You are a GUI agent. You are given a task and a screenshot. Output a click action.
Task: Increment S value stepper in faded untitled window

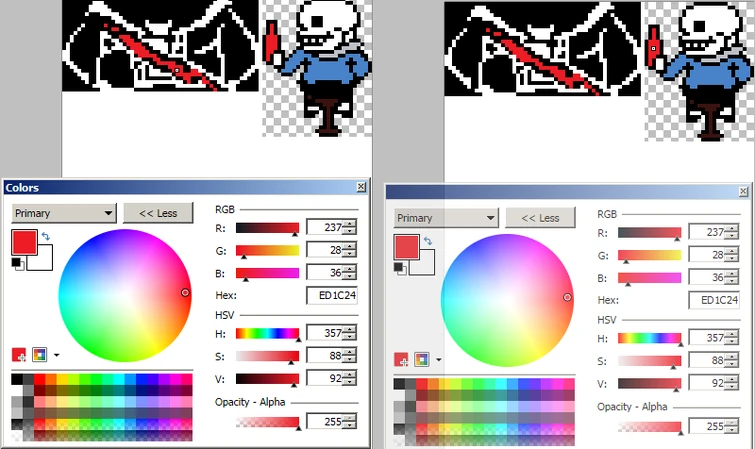coord(732,357)
